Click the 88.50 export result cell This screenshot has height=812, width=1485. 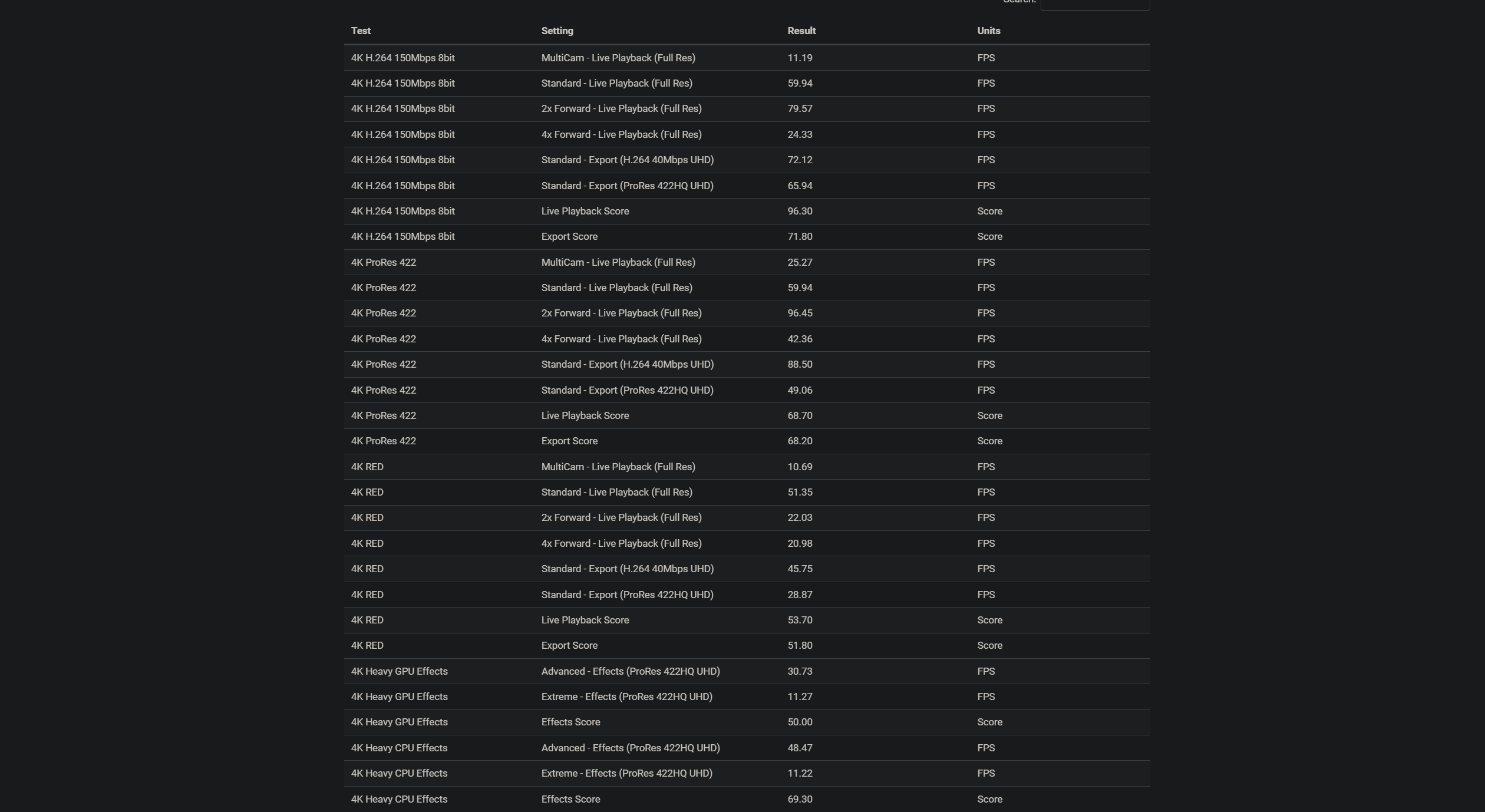pyautogui.click(x=800, y=364)
